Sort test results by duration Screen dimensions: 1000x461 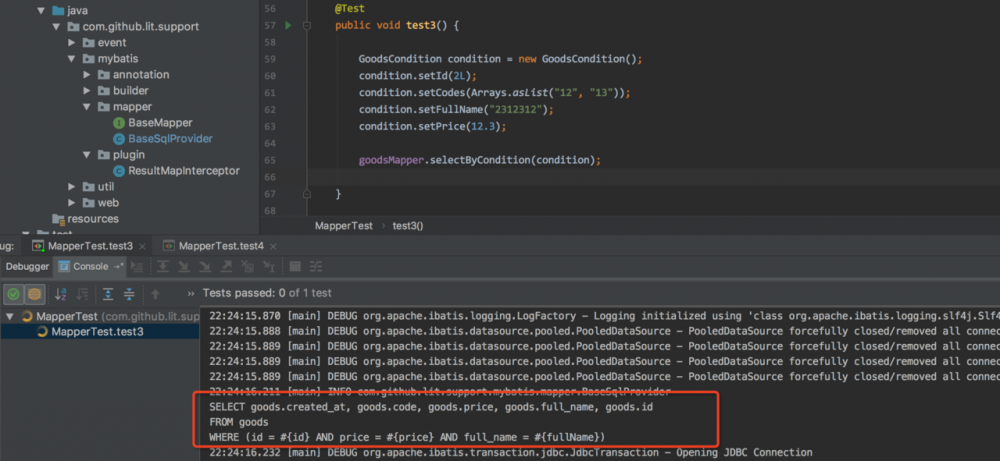(82, 294)
